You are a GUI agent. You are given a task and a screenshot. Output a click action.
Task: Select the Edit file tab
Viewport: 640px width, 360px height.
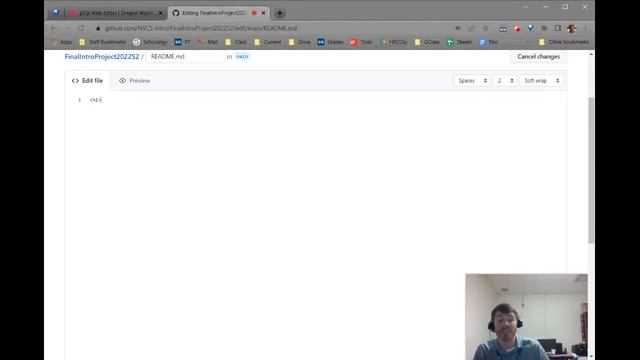coord(87,81)
